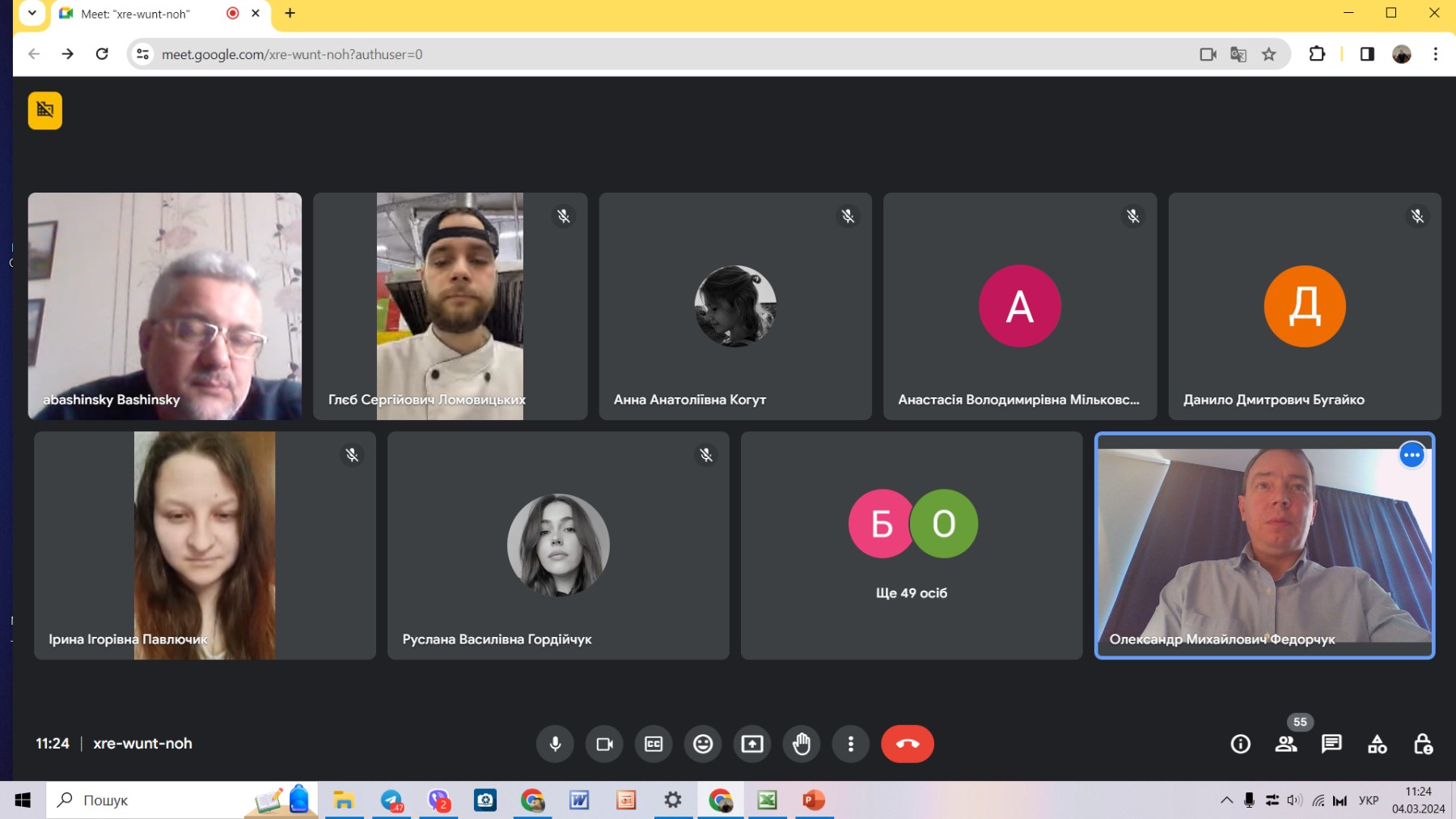Open meeting details info panel
The width and height of the screenshot is (1456, 819).
coord(1240,744)
